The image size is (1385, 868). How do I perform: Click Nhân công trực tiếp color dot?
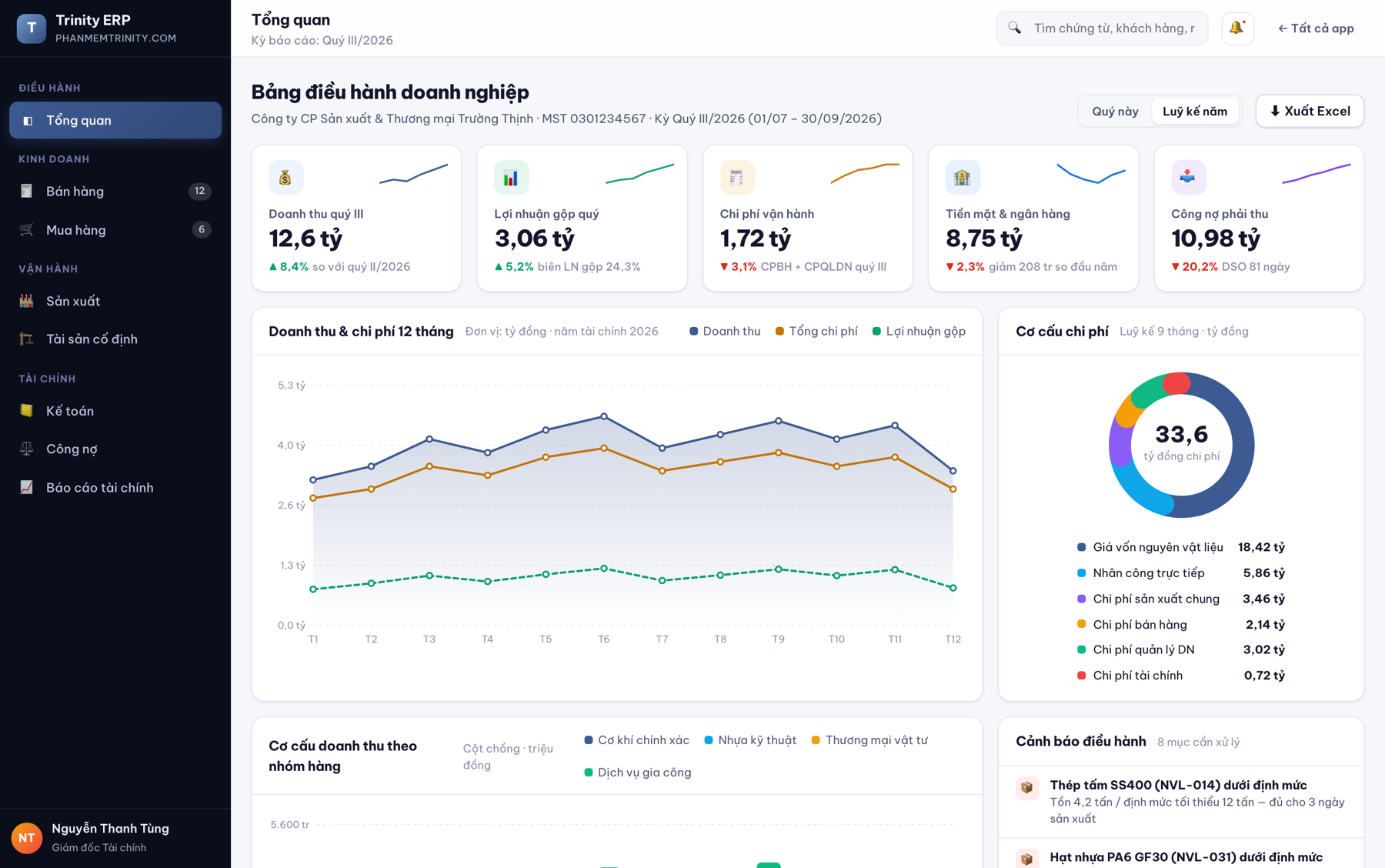(1081, 573)
